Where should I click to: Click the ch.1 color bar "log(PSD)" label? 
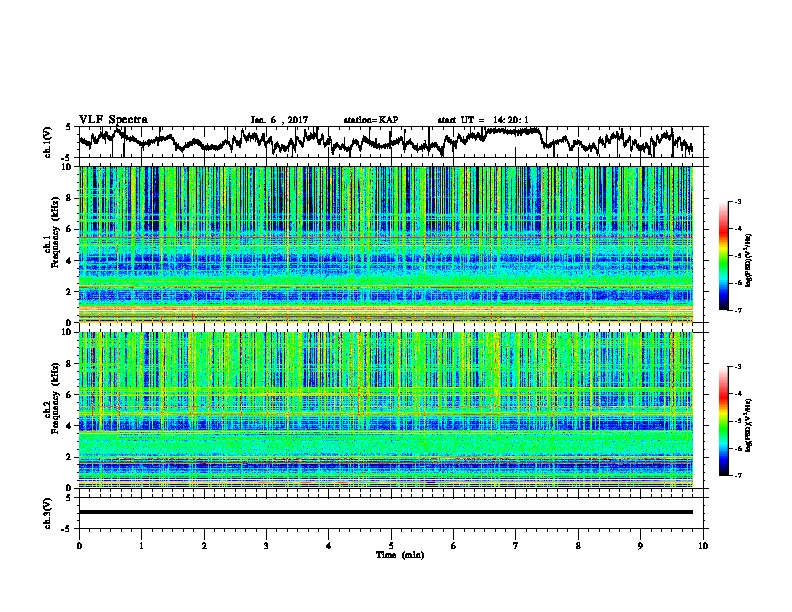tap(748, 260)
